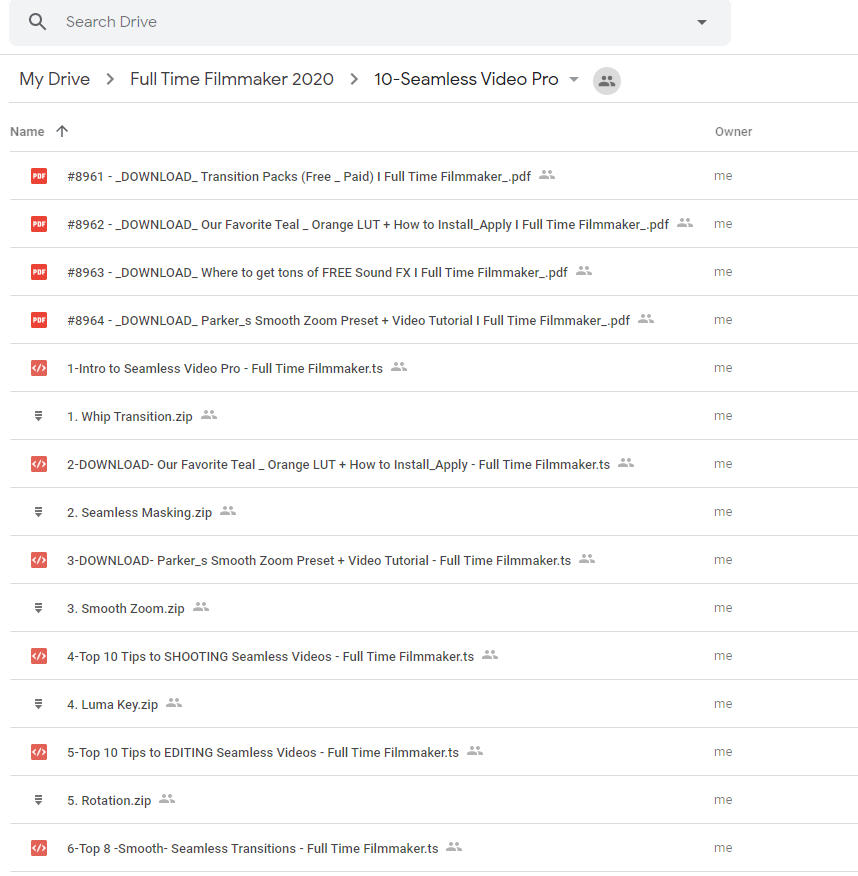Select 2. Seamless Masking.zip file name
This screenshot has height=876, width=858.
[x=140, y=513]
